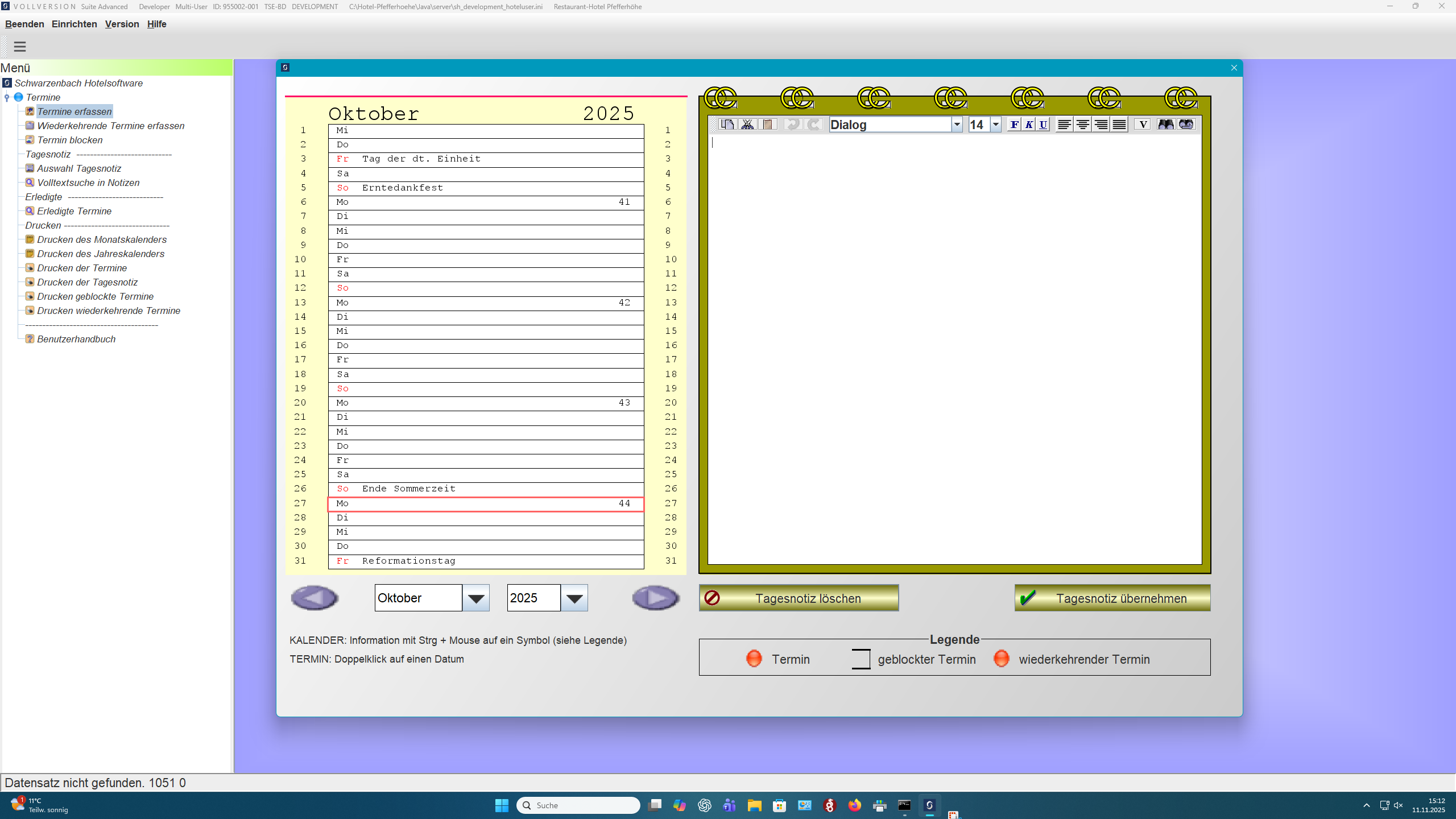
Task: Click the undo arrow in the note editor
Action: coord(792,124)
